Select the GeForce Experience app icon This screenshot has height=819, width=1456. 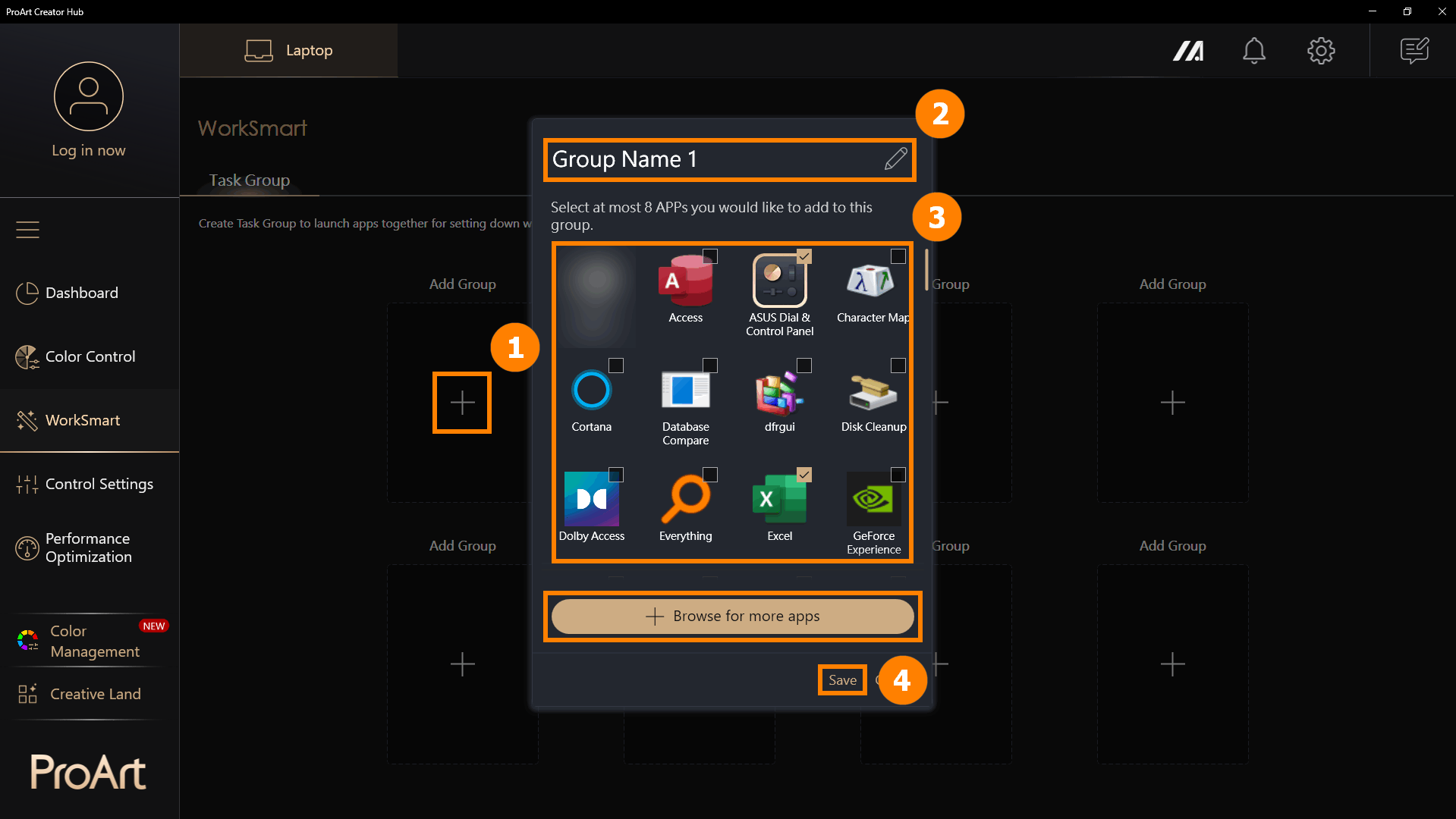(873, 499)
